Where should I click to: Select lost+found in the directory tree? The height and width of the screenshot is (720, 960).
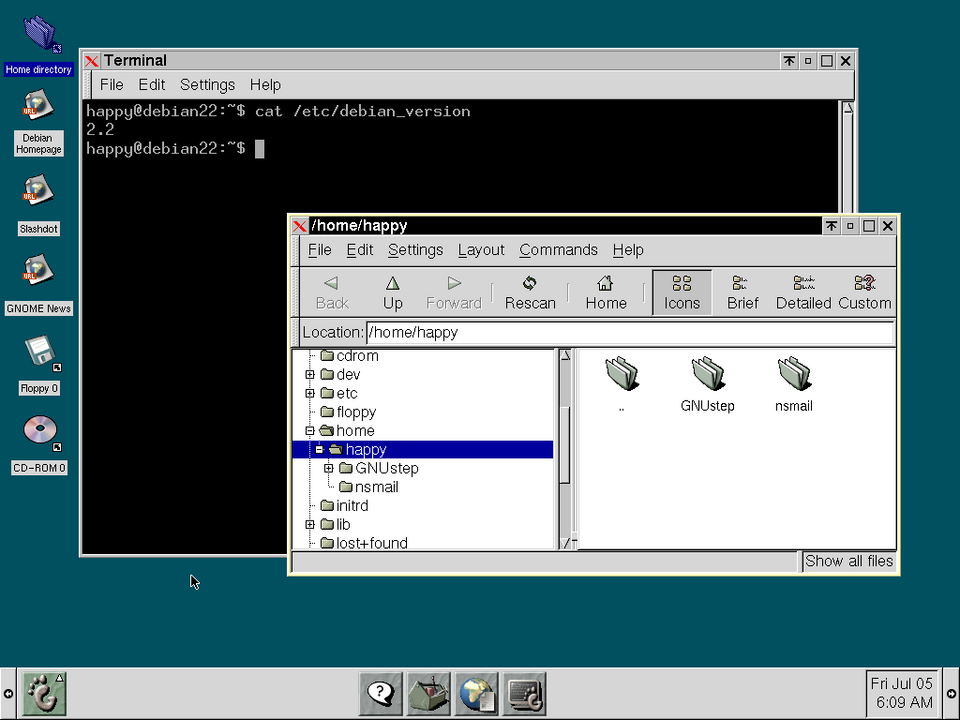pyautogui.click(x=372, y=543)
